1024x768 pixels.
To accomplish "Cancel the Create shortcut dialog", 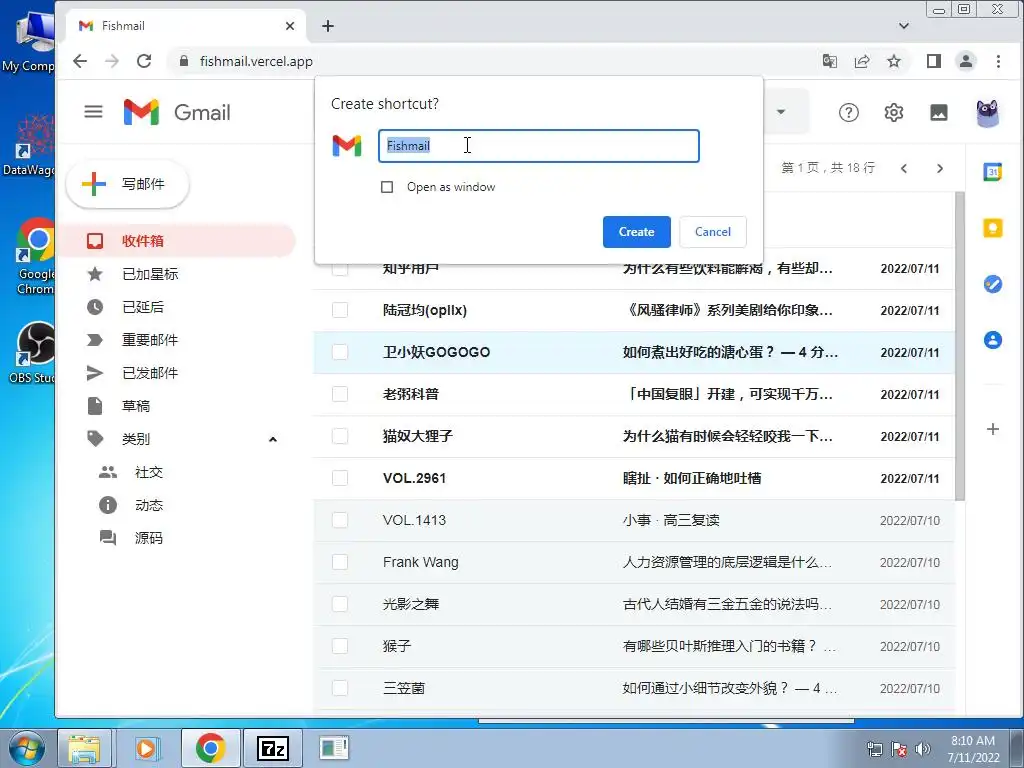I will point(712,232).
